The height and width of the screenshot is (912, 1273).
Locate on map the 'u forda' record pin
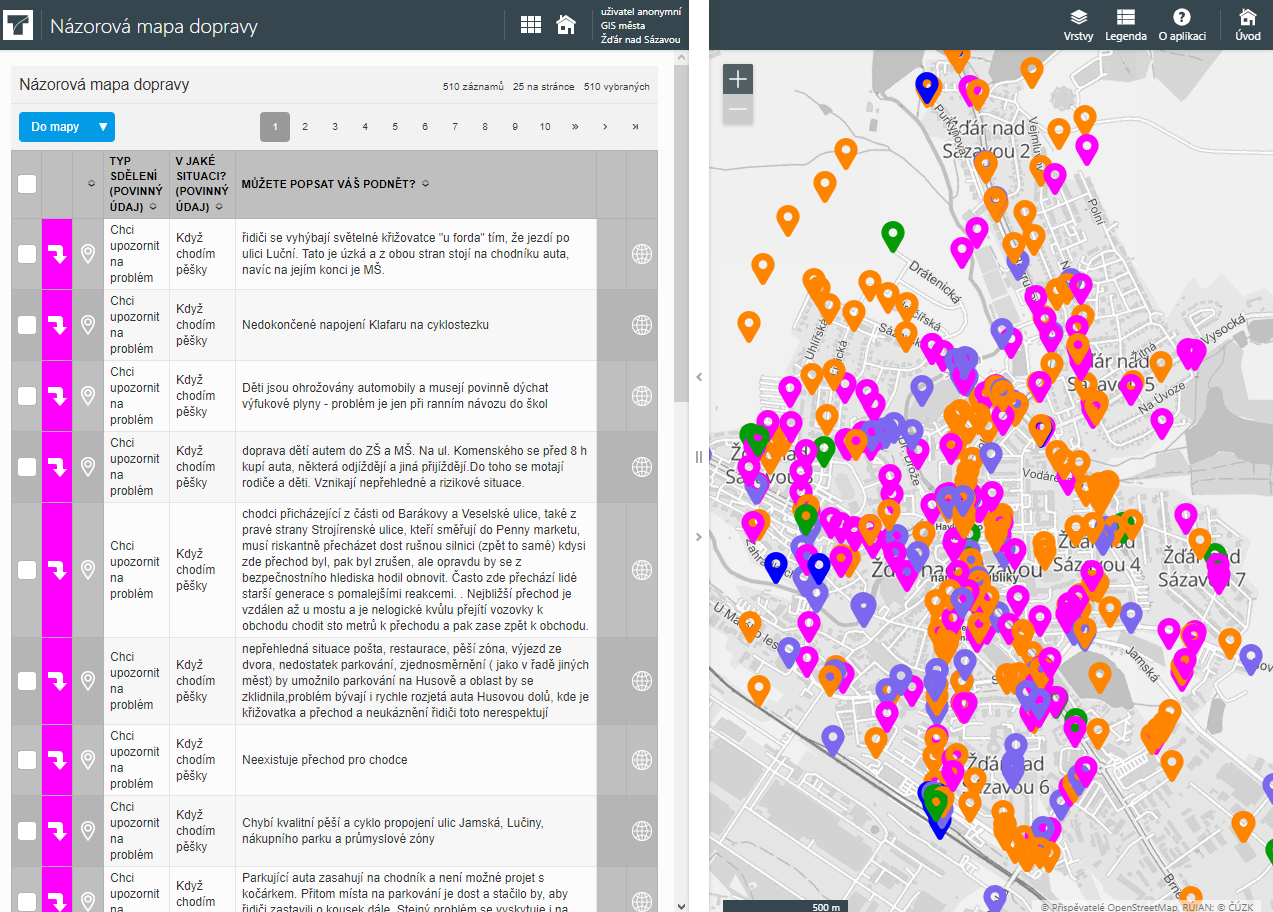pos(88,254)
